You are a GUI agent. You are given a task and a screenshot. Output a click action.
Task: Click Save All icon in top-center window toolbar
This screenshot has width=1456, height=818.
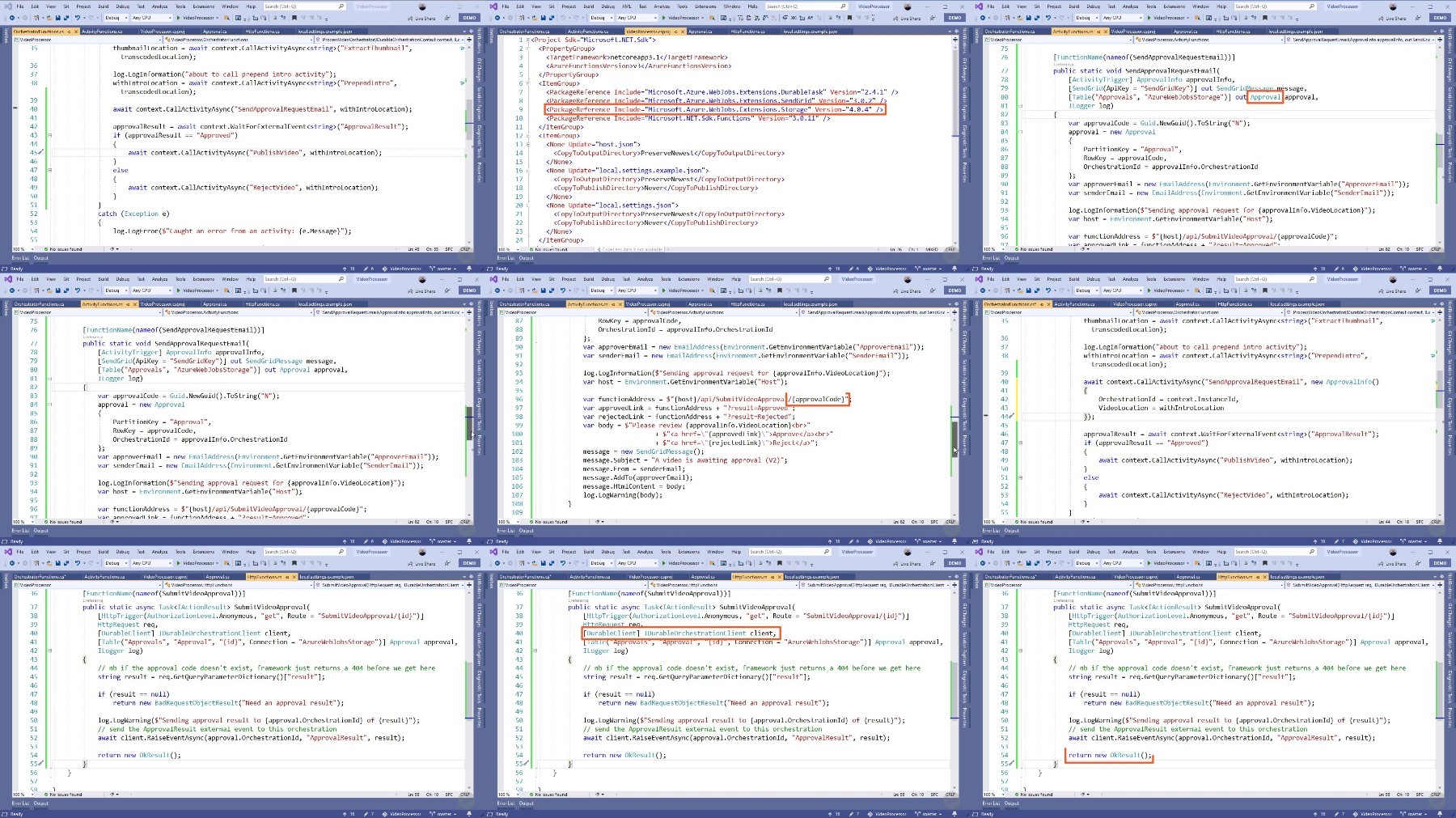point(552,18)
